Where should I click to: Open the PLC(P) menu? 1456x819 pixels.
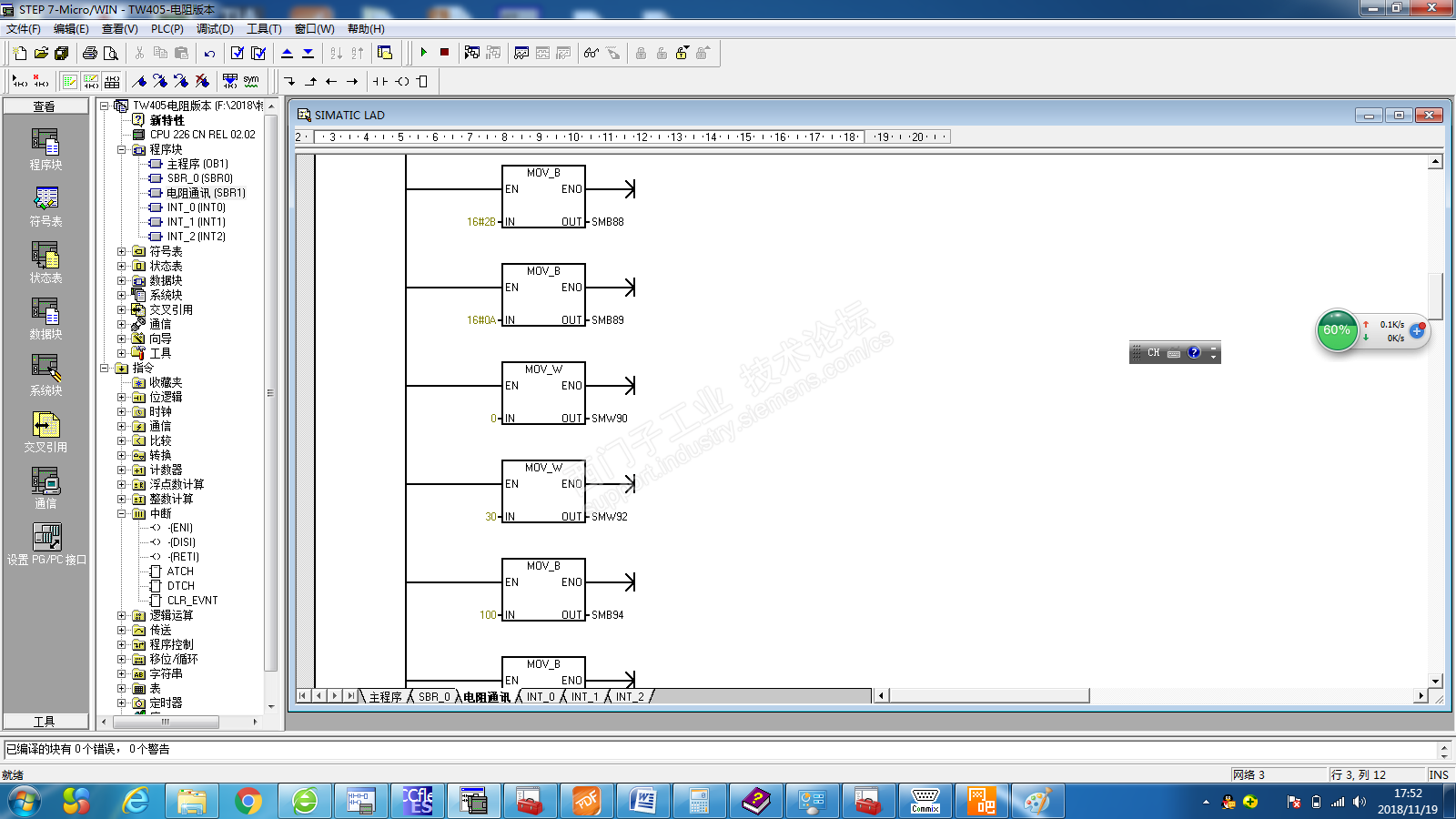pos(167,29)
